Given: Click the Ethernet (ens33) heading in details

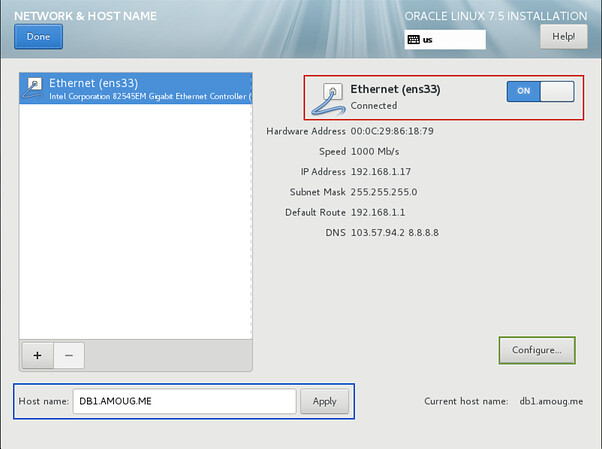Looking at the screenshot, I should (x=395, y=89).
